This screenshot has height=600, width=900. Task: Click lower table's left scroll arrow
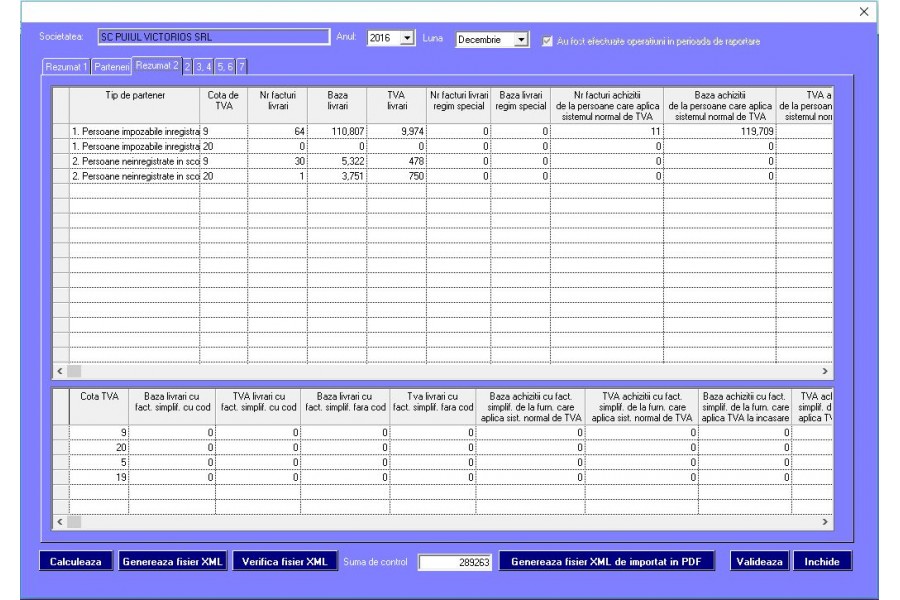point(60,522)
